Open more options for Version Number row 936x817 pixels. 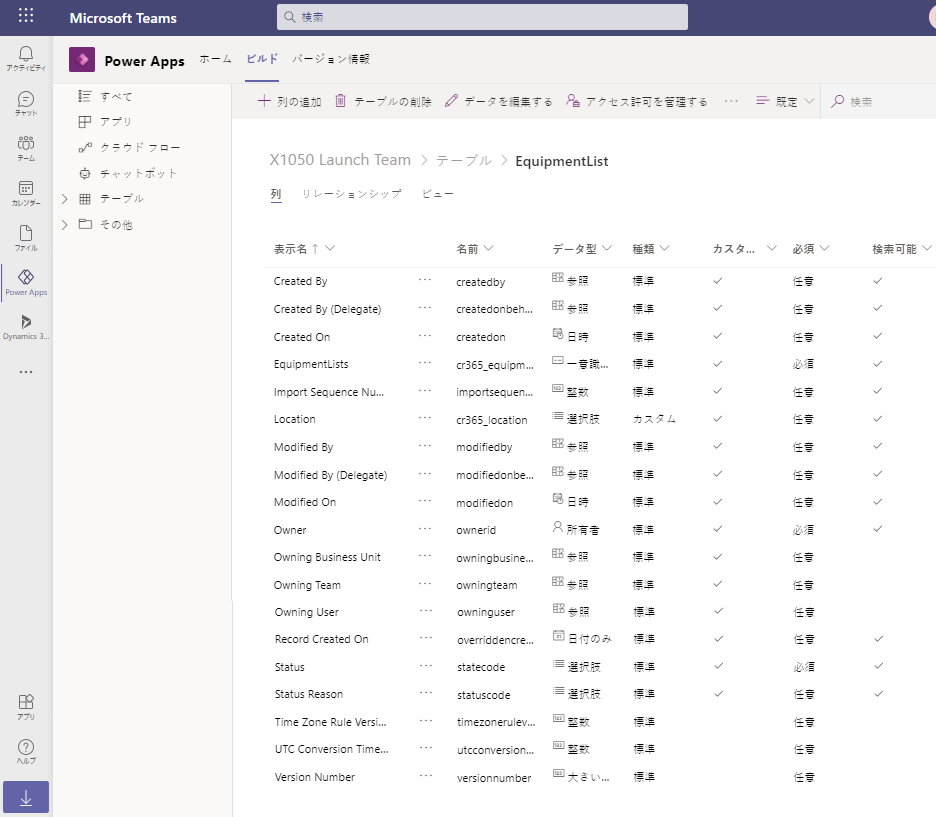point(426,776)
